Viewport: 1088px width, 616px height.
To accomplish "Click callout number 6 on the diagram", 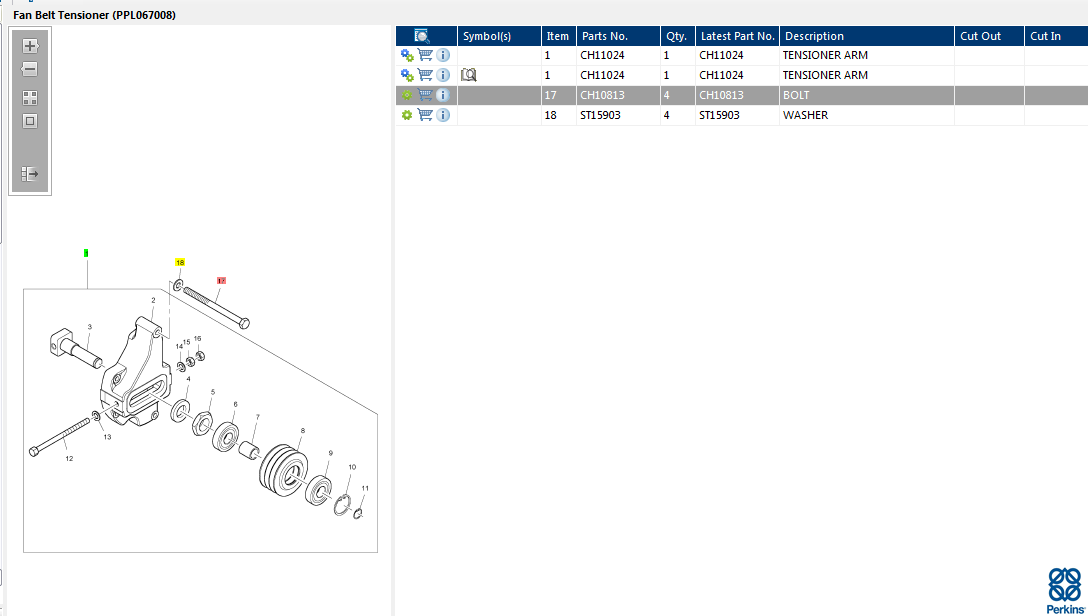I will click(235, 404).
